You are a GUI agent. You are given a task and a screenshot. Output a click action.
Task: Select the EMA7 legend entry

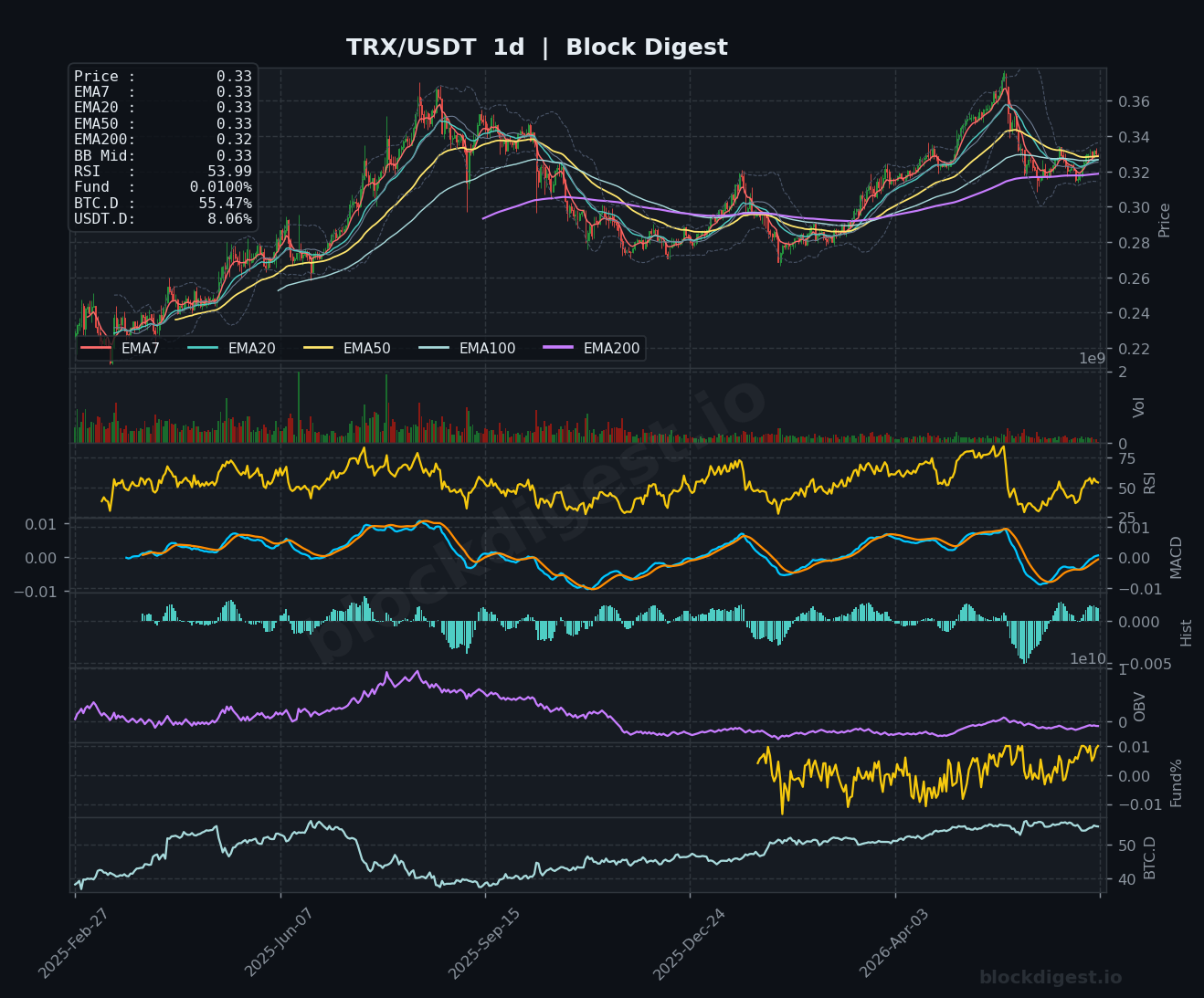coord(121,348)
